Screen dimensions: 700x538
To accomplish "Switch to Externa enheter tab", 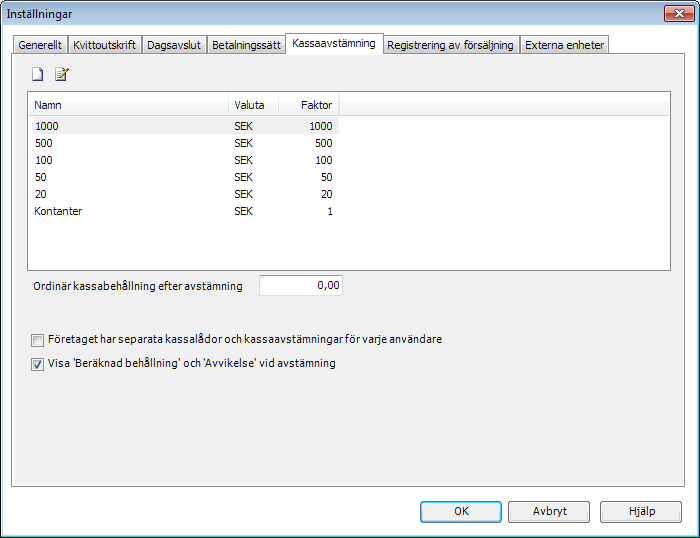I will point(564,45).
